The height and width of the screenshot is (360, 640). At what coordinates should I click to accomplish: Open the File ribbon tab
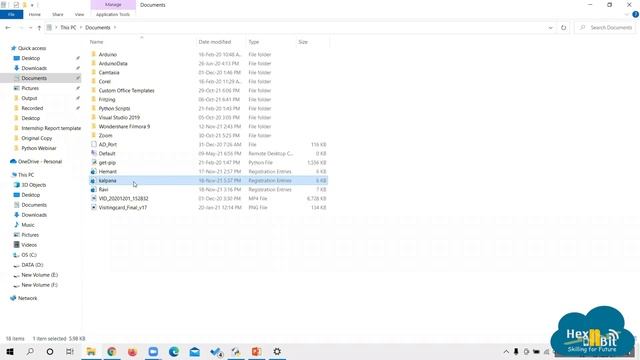pyautogui.click(x=11, y=14)
